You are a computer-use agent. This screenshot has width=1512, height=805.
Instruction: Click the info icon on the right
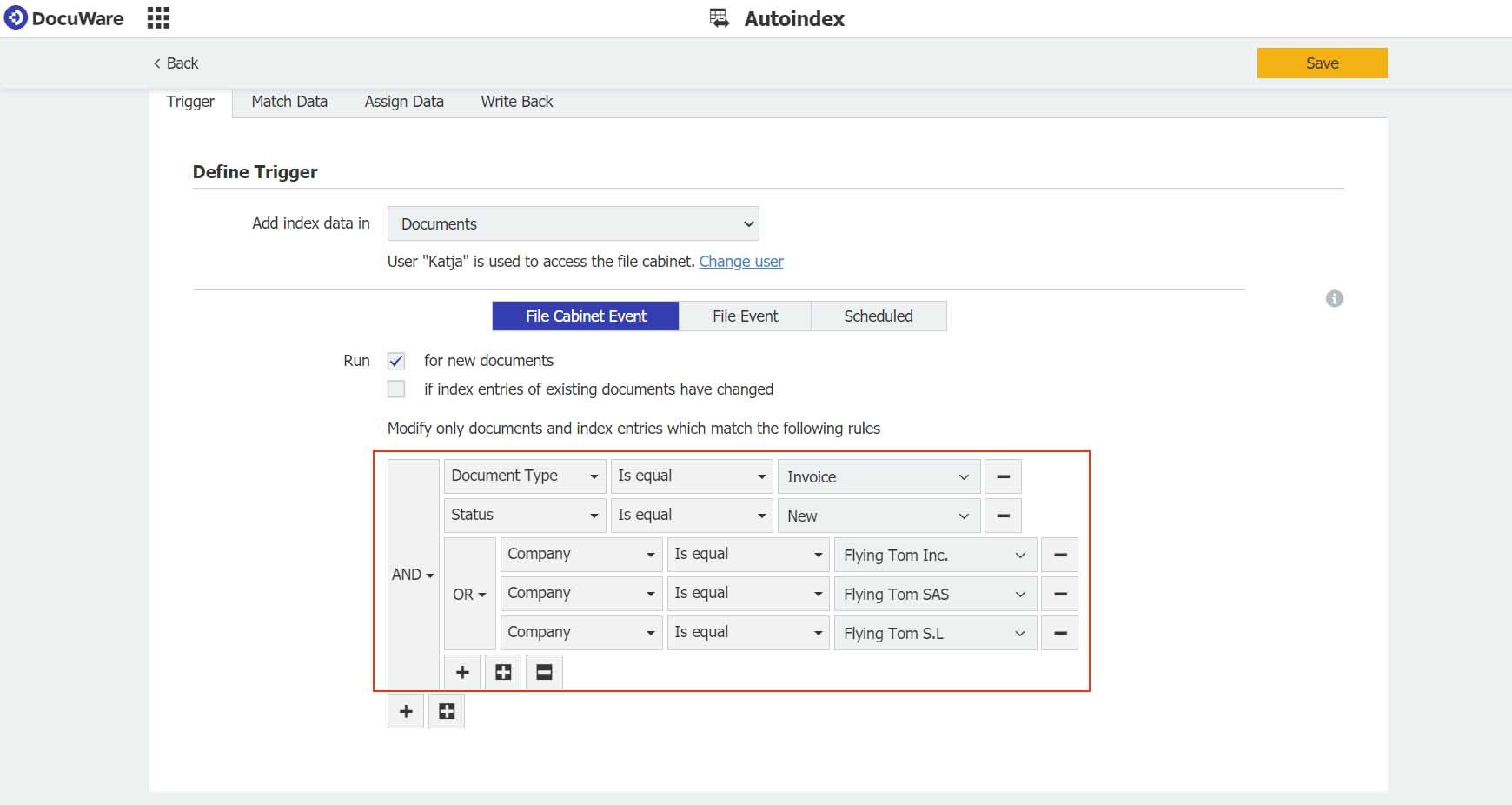(x=1334, y=299)
